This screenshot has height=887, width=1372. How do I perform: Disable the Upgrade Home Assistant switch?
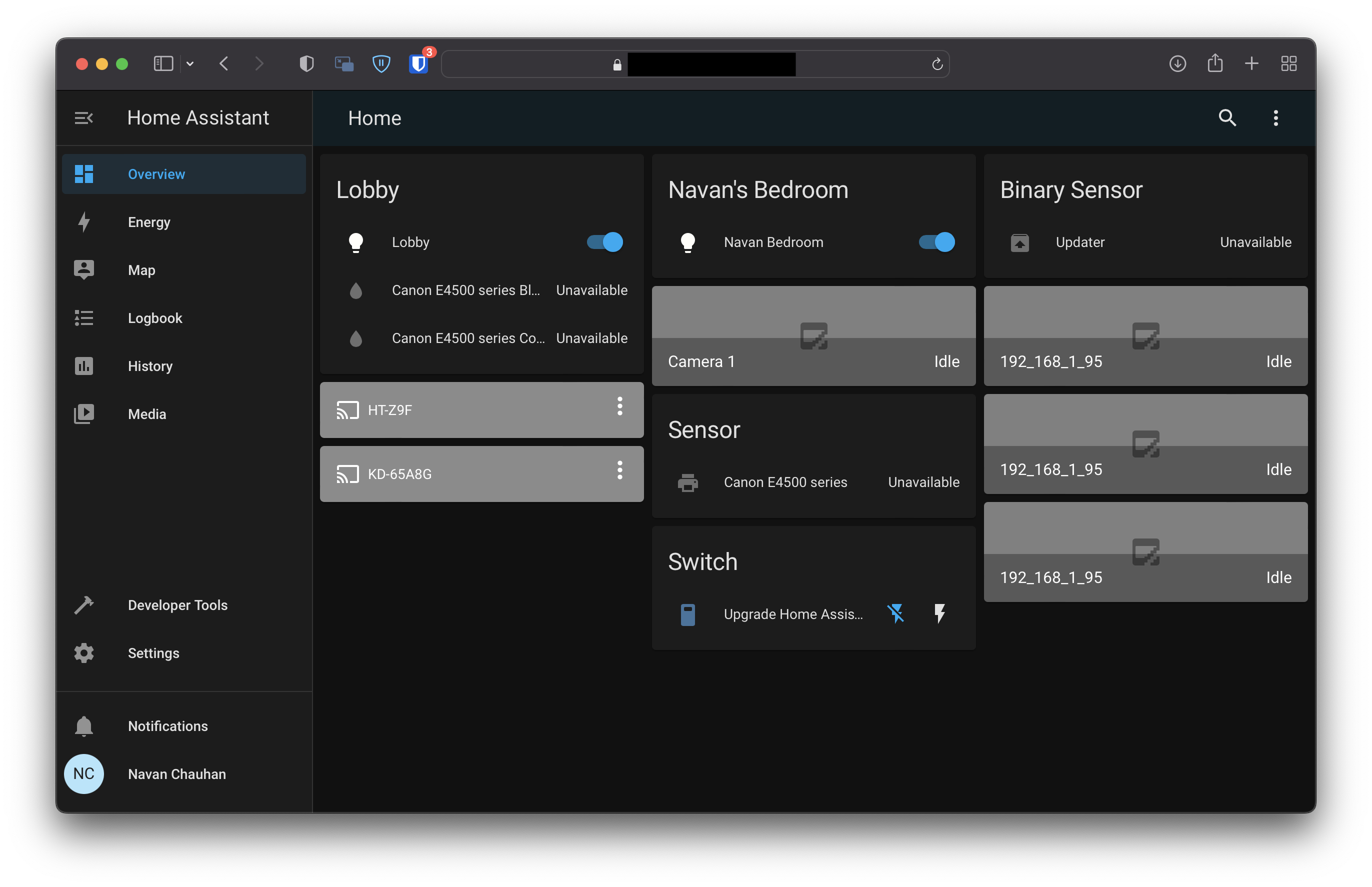(896, 613)
